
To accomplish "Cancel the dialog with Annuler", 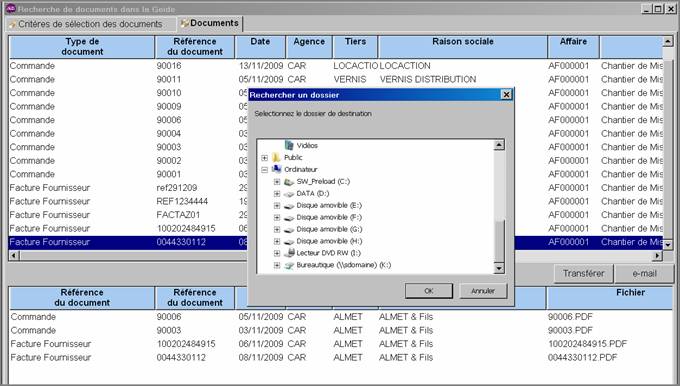I will pyautogui.click(x=483, y=291).
